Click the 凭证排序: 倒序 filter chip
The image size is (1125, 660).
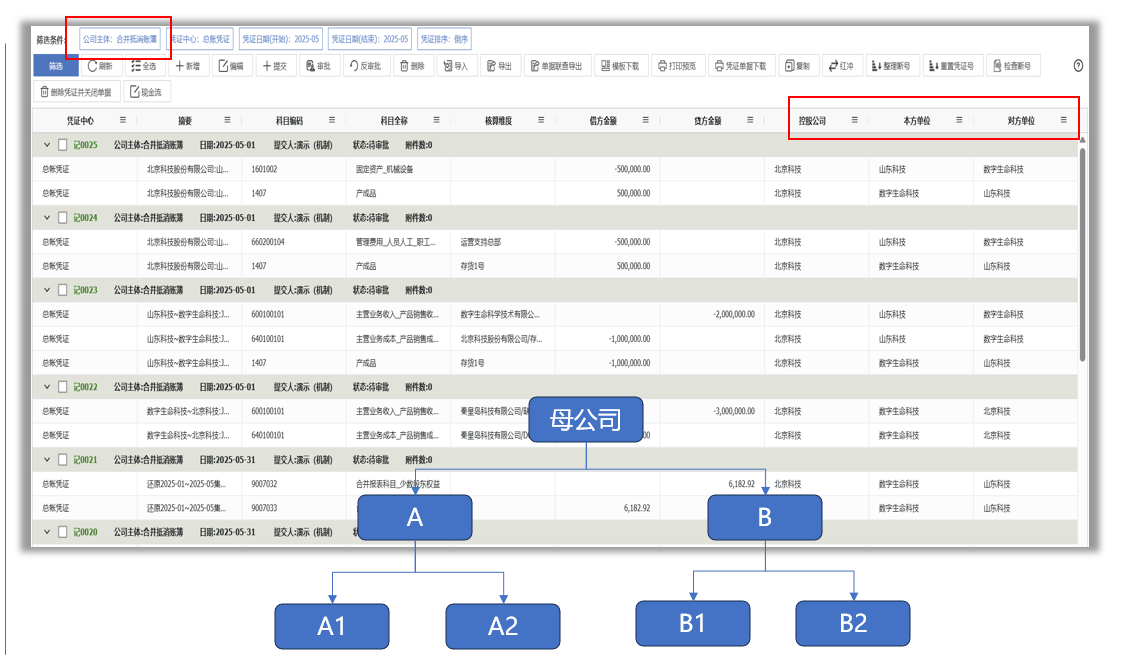click(444, 39)
